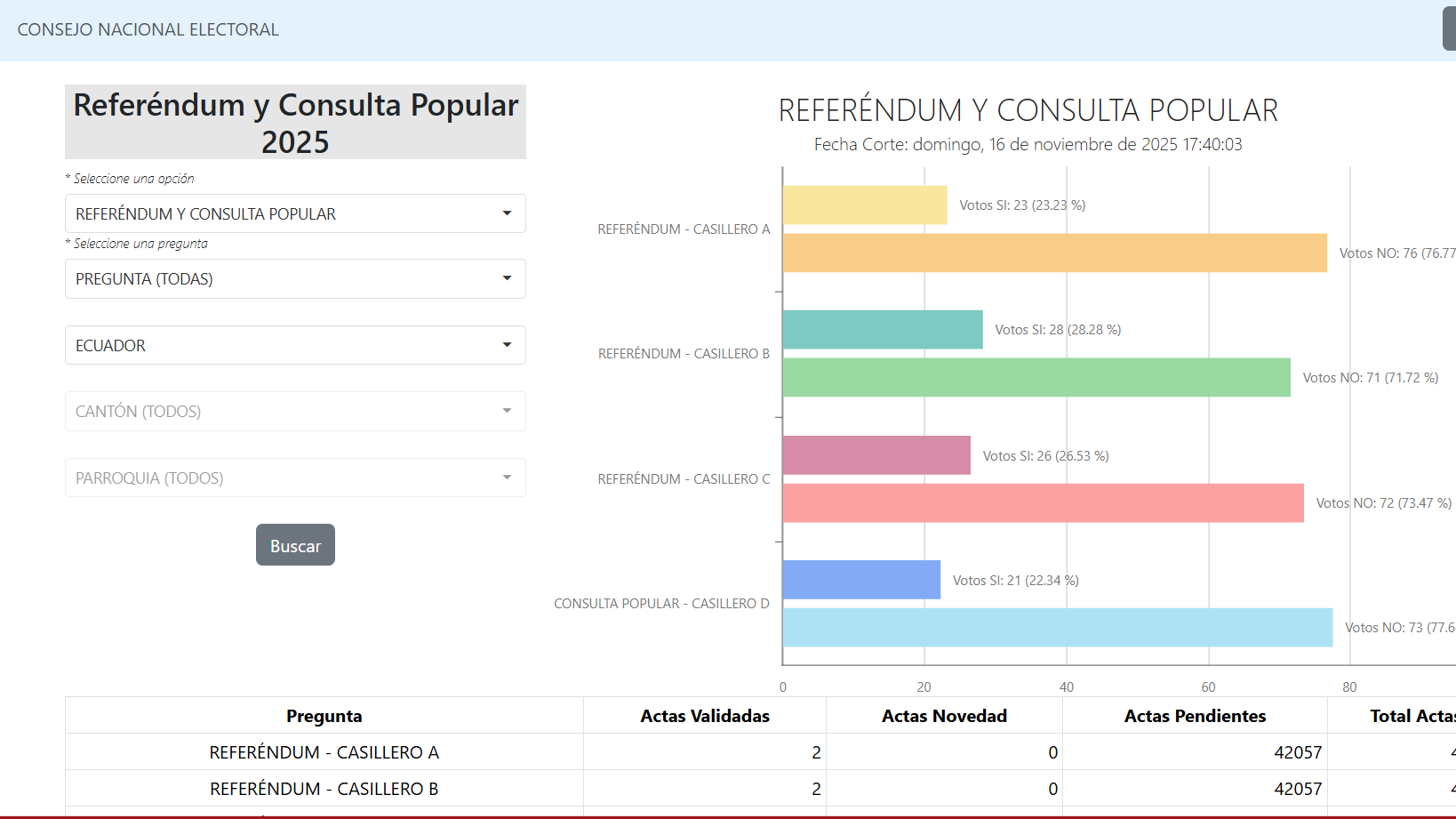Open the gray menu toggle at top right
1456x819 pixels.
pos(1449,29)
